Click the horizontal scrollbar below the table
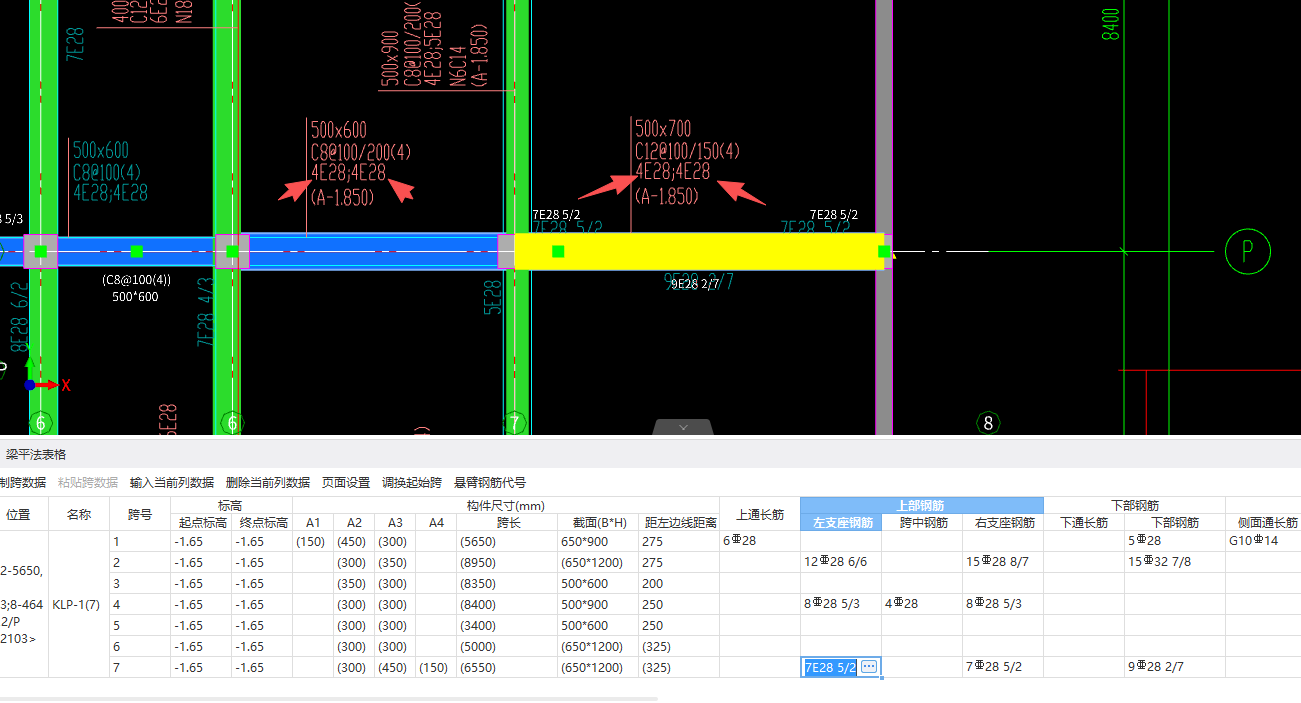The height and width of the screenshot is (703, 1301). click(329, 698)
